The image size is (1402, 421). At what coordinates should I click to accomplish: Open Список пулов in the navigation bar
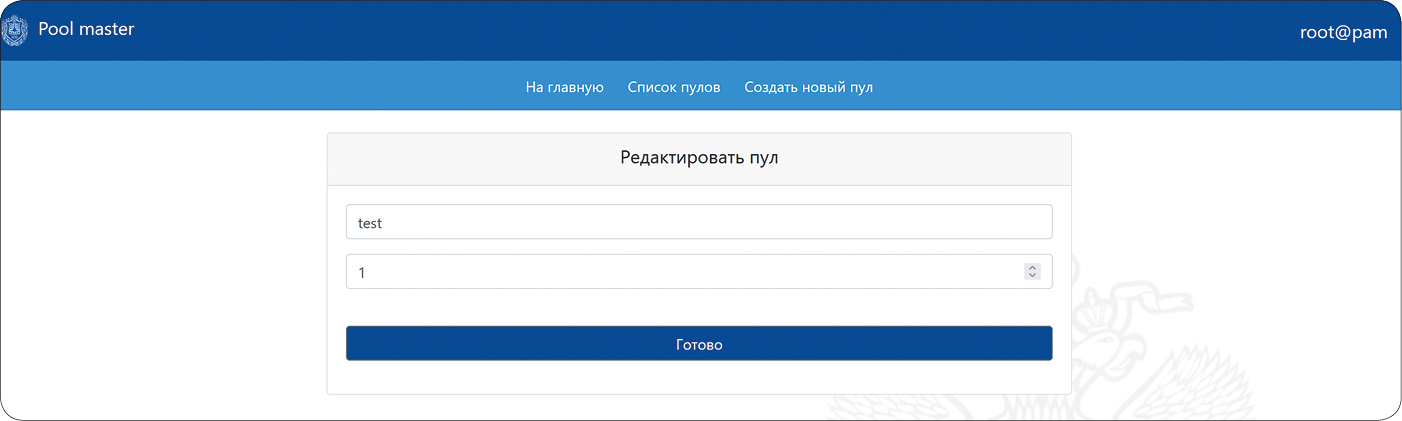(673, 87)
